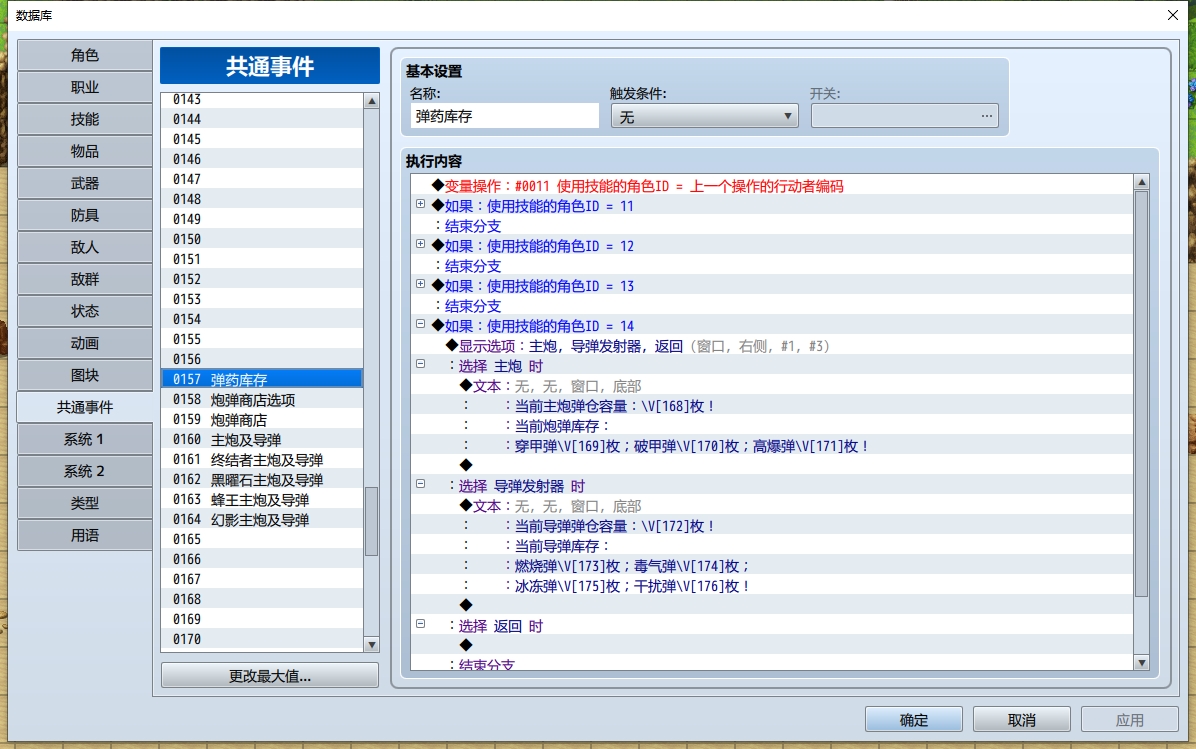Select the 状态 tab
Viewport: 1196px width, 749px height.
[85, 312]
